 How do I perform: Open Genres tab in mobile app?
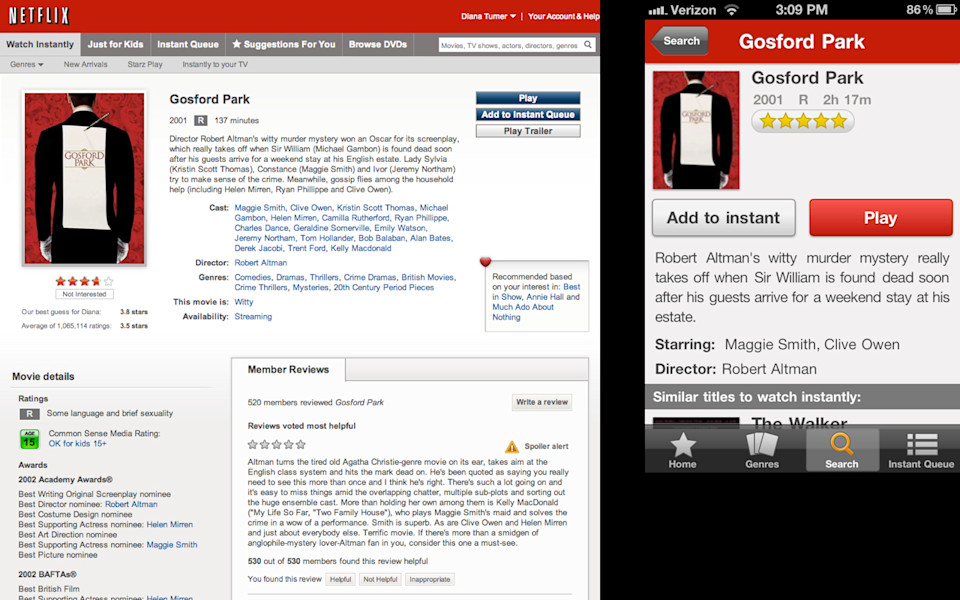(762, 450)
